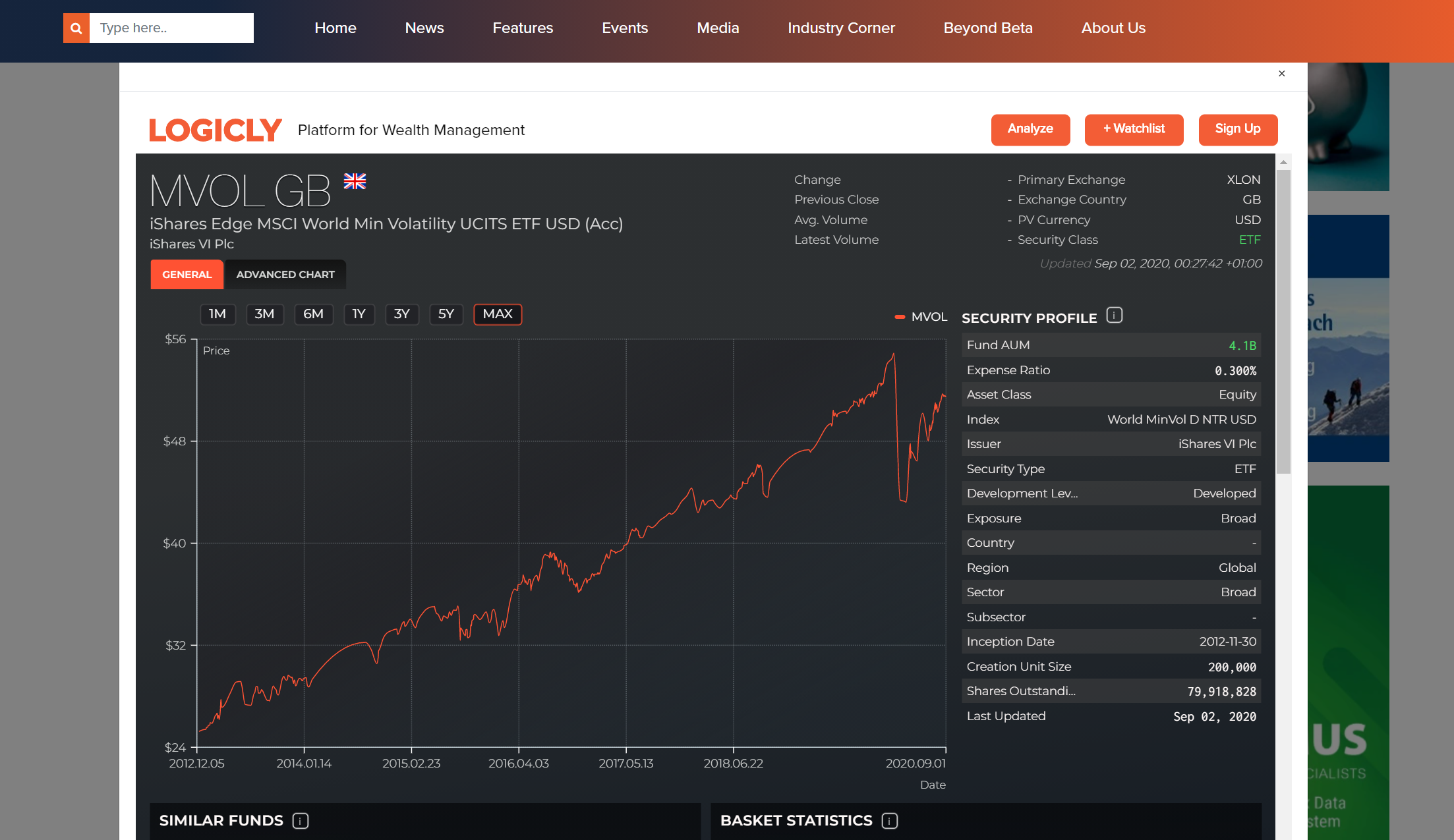Open the About Us menu item
This screenshot has width=1454, height=840.
click(1113, 28)
